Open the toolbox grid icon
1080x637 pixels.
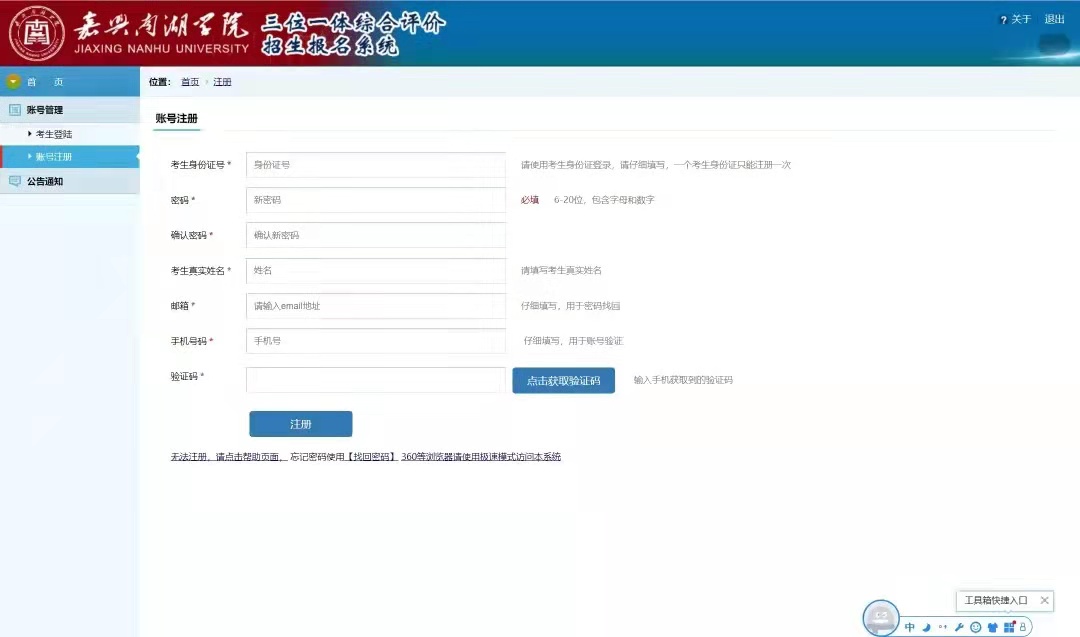1008,626
